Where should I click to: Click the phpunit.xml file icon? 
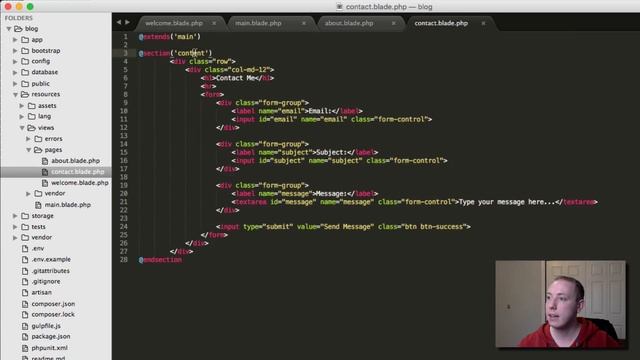pos(25,348)
